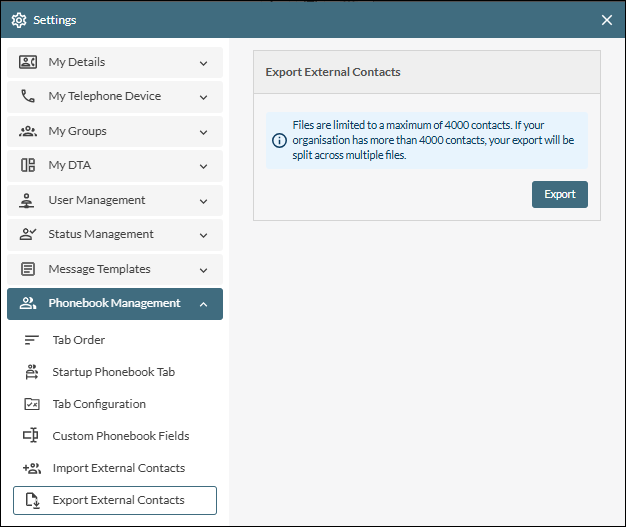
Task: Open Custom Phonebook Fields page
Action: pos(120,436)
